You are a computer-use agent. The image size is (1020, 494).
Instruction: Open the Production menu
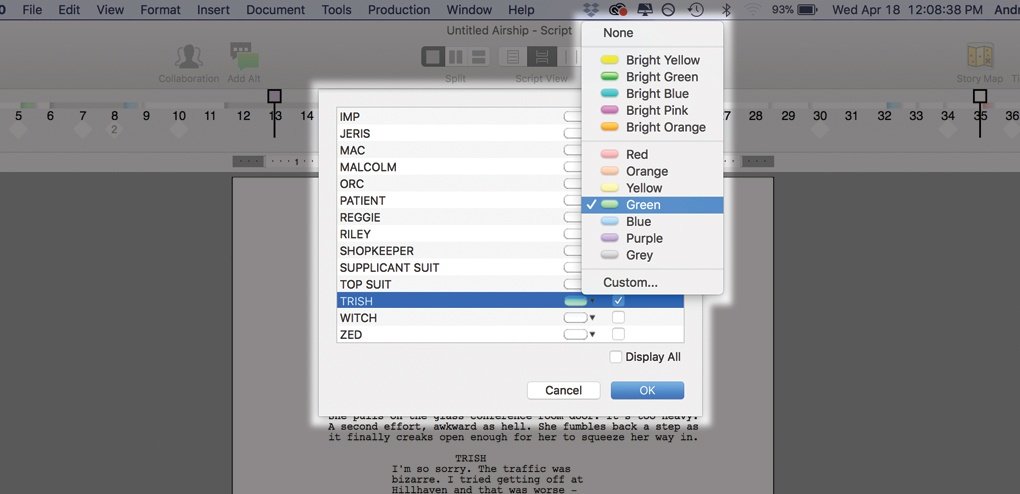click(x=398, y=10)
